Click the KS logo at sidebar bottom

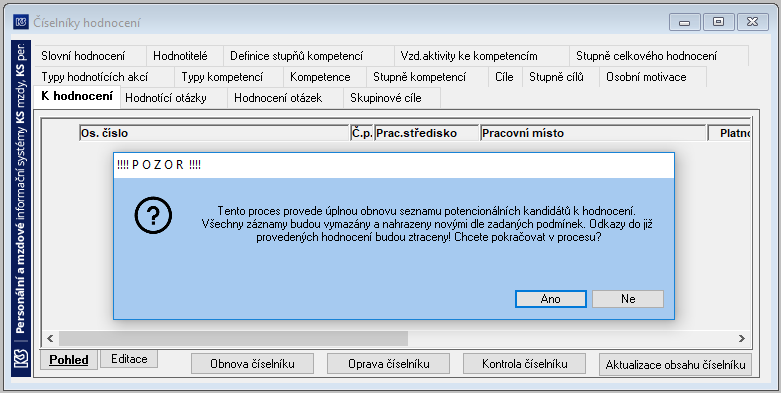[21, 358]
